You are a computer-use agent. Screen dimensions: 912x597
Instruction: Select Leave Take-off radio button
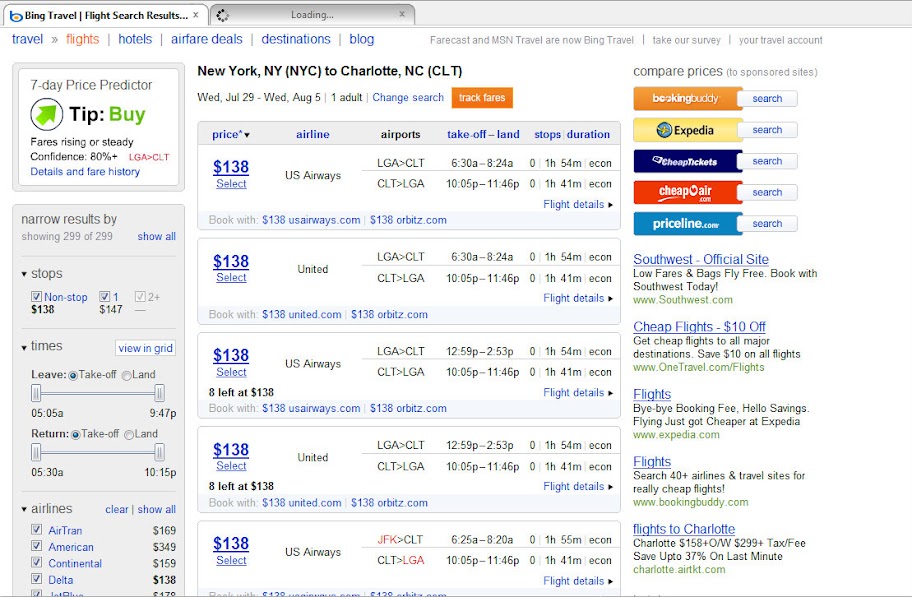coord(73,376)
